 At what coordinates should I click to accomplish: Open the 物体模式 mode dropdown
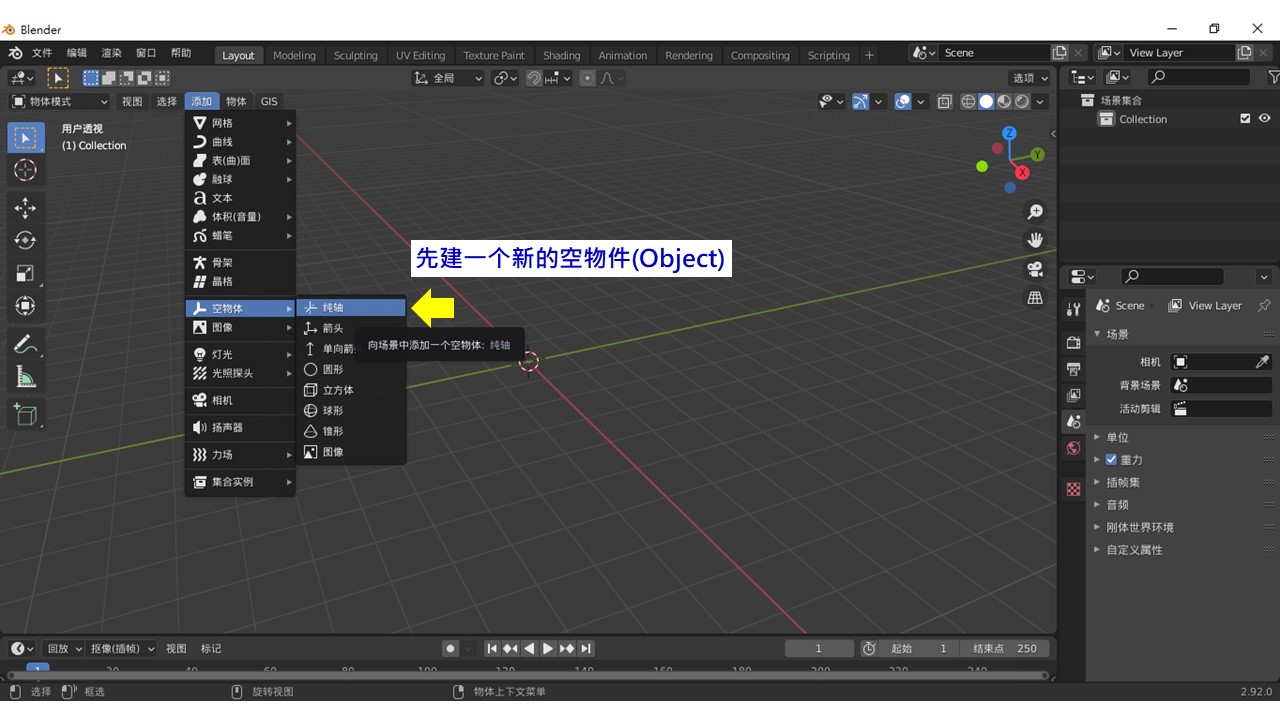click(x=60, y=101)
